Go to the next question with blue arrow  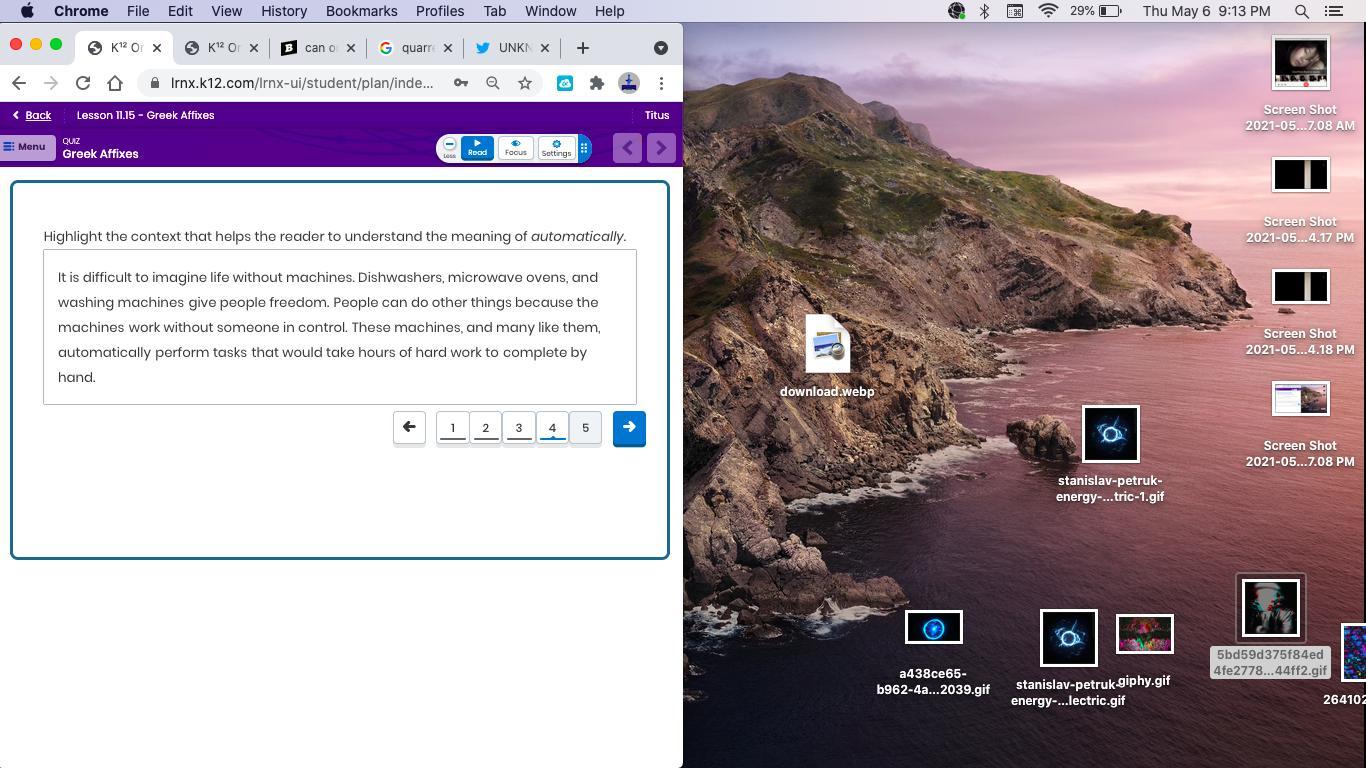click(629, 428)
